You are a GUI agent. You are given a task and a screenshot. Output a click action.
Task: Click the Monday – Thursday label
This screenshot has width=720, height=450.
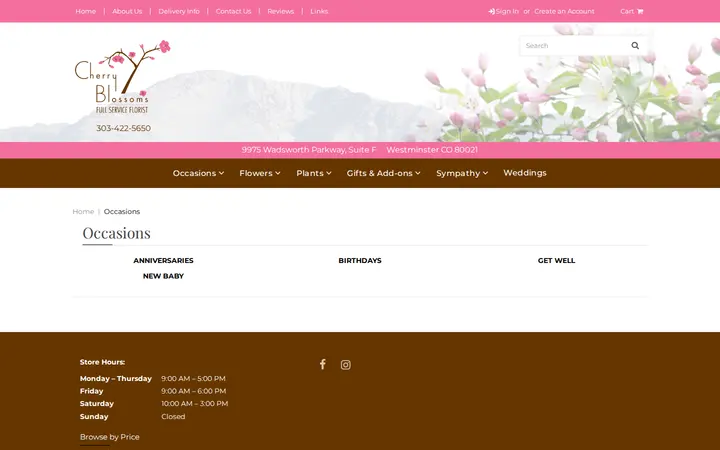[116, 378]
